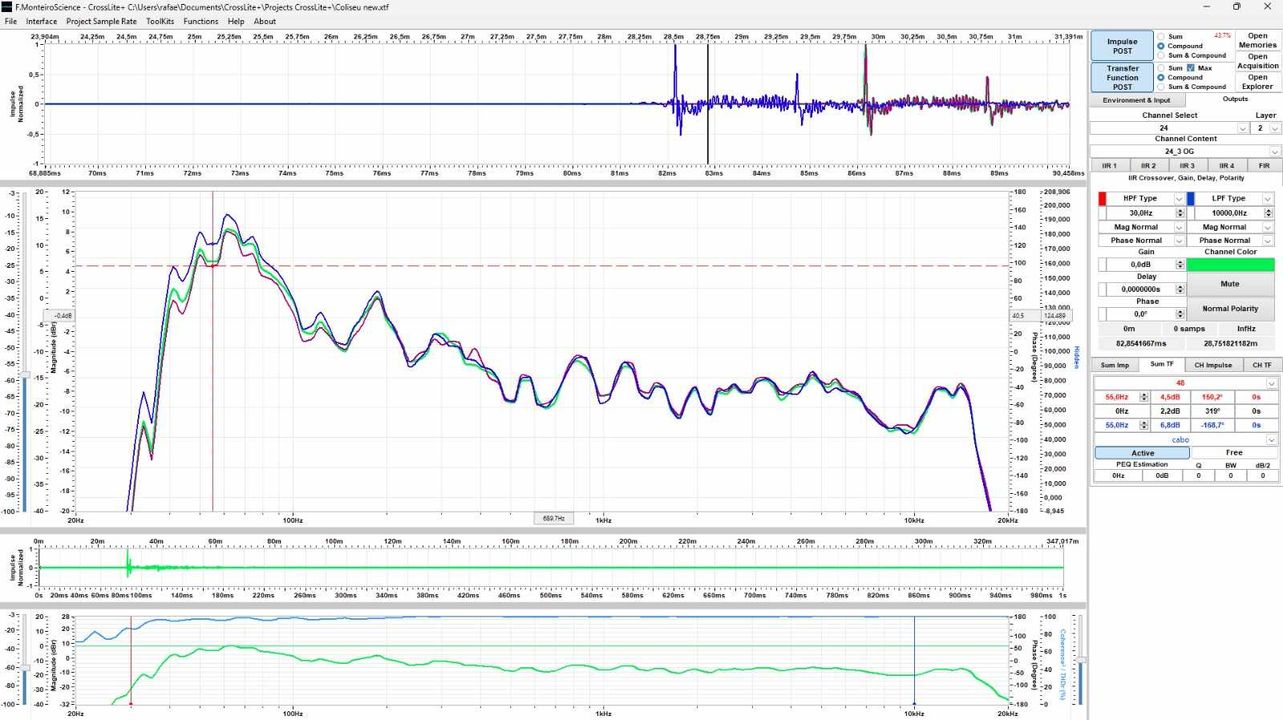This screenshot has width=1283, height=720.
Task: Click the Open Memories button
Action: pyautogui.click(x=1258, y=40)
